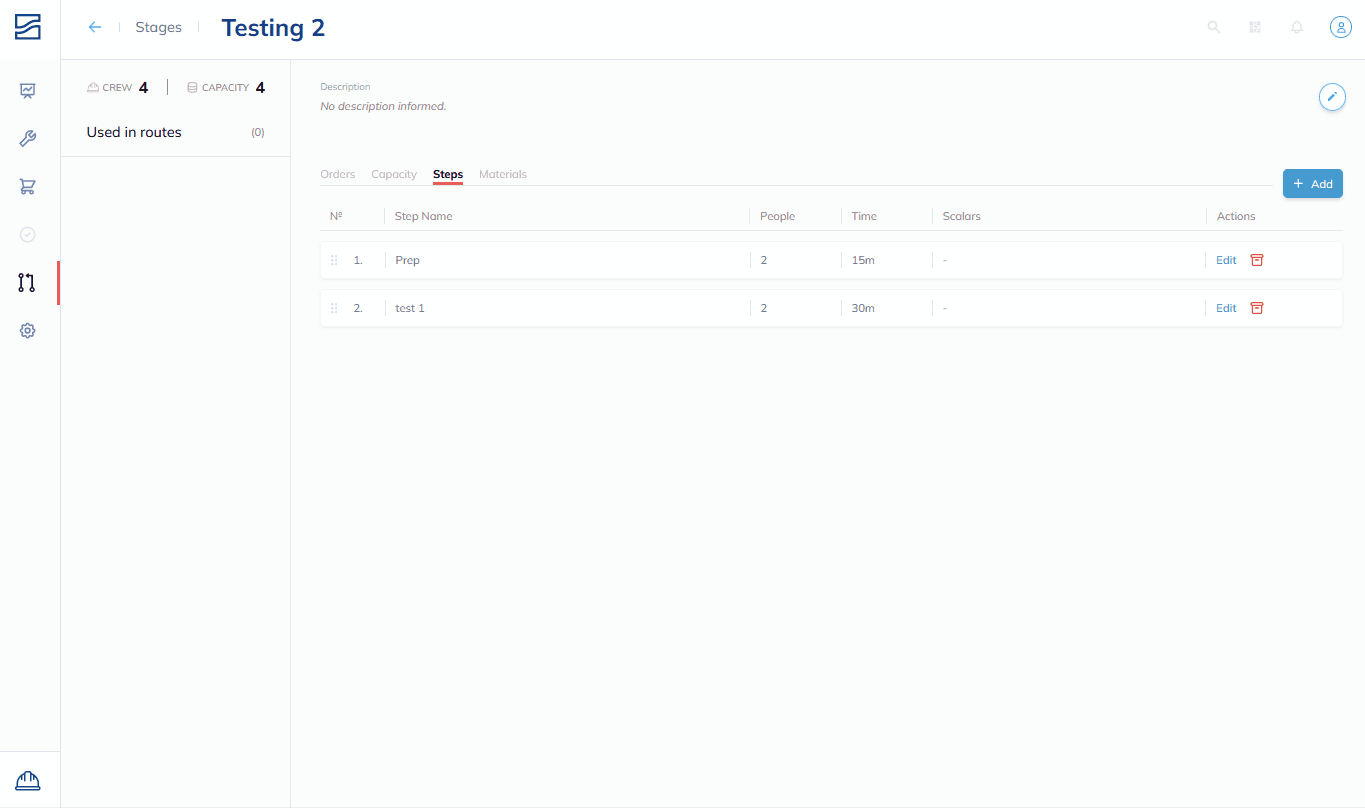This screenshot has width=1365, height=808.
Task: Click the Crew count label
Action: tap(117, 88)
